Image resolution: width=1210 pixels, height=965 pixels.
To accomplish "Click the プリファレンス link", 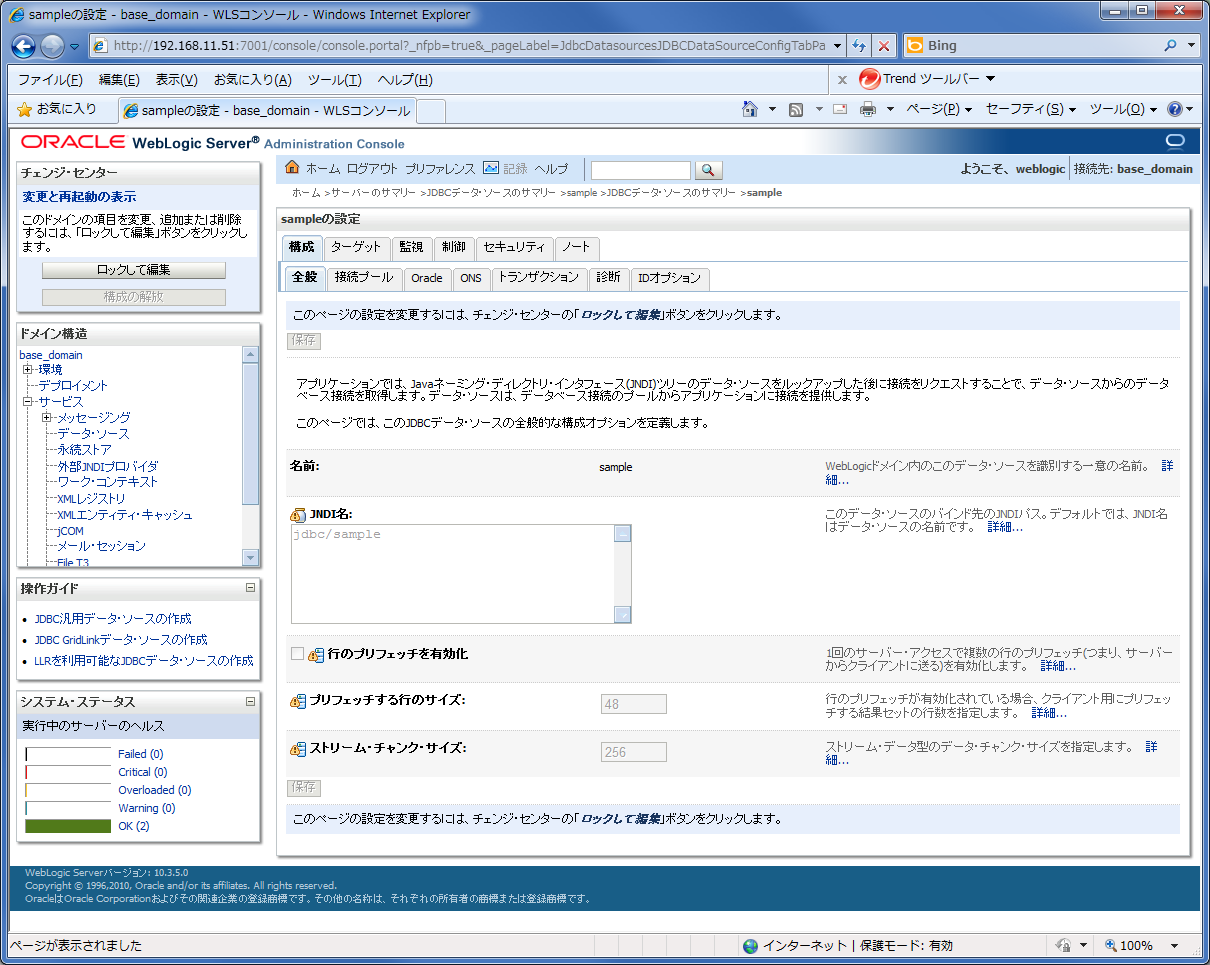I will [440, 169].
